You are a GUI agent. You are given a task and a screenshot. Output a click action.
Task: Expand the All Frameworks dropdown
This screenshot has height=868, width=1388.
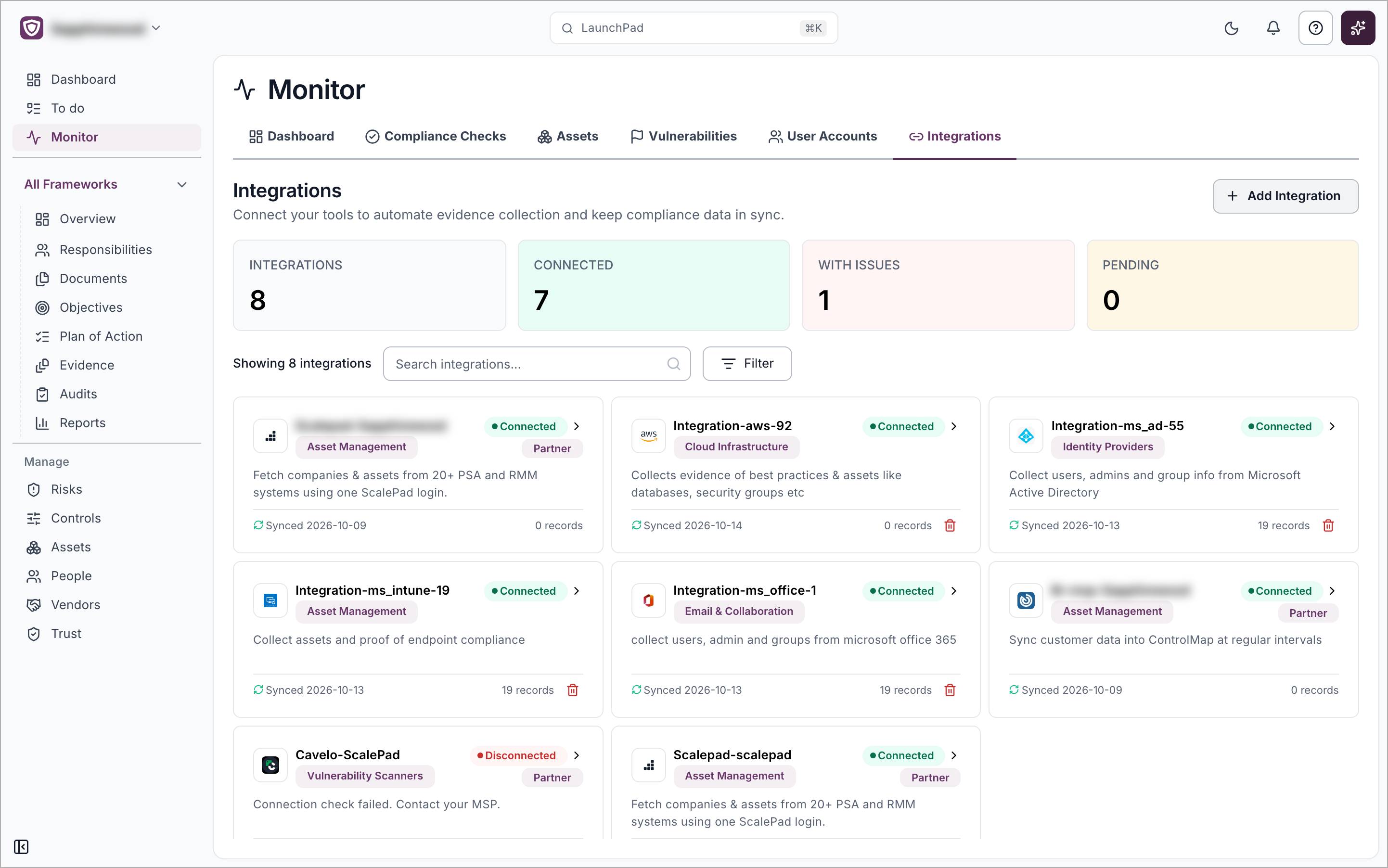coord(107,184)
